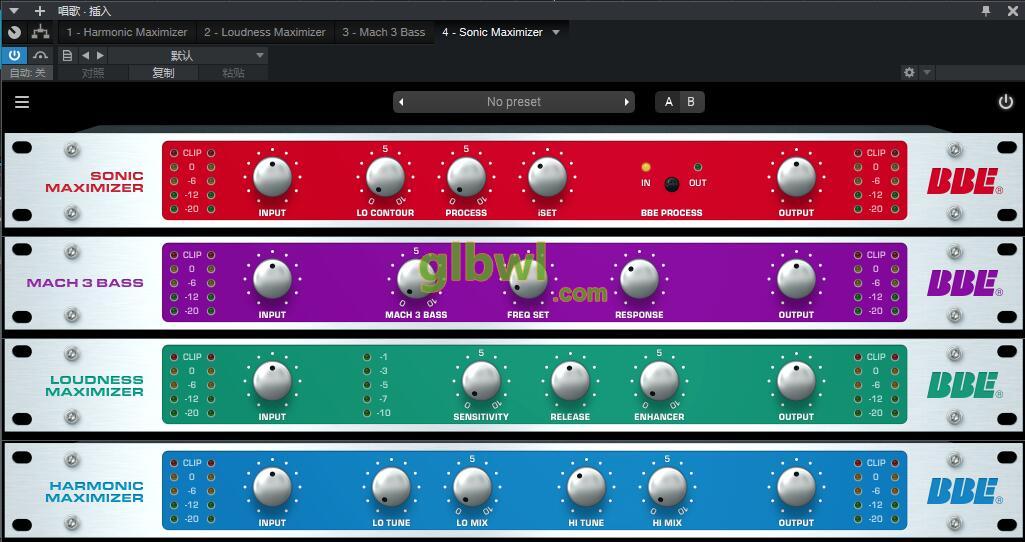Click the FREQ SET knob
This screenshot has width=1025, height=542.
click(528, 279)
